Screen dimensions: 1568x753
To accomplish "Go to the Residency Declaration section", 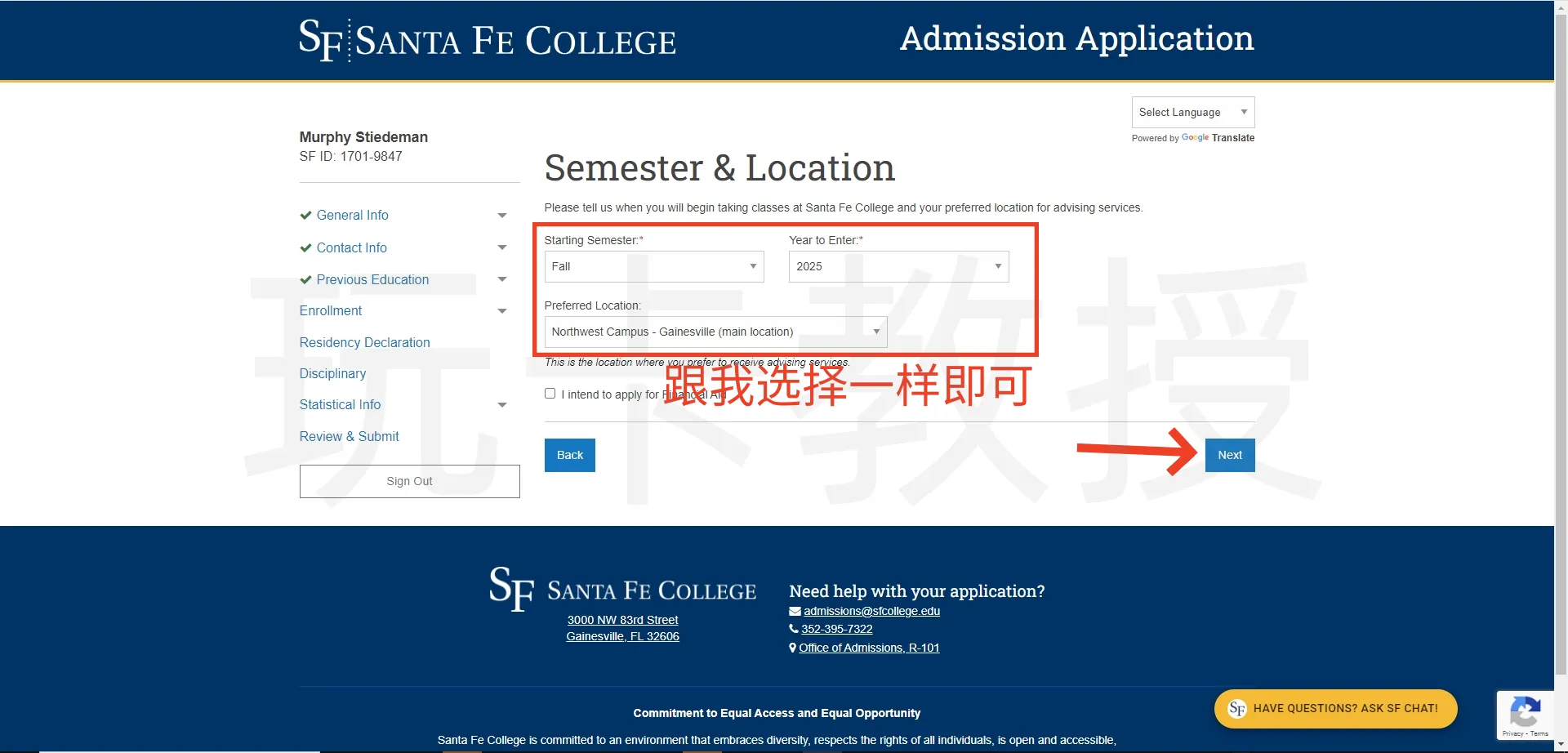I will [364, 342].
